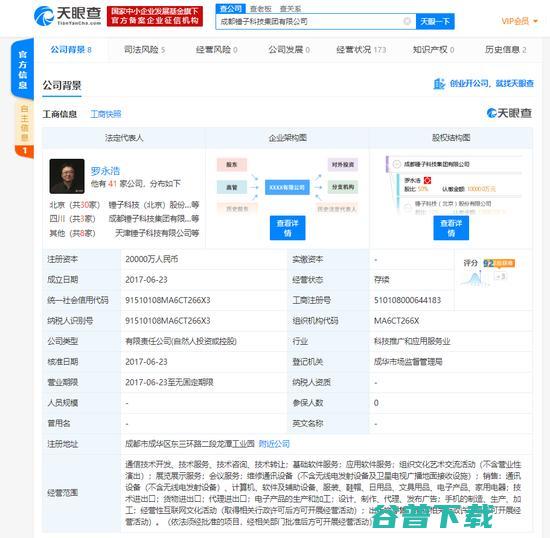Switch to the 查公司 search tab
Screen dimensions: 550x538
[x=231, y=9]
